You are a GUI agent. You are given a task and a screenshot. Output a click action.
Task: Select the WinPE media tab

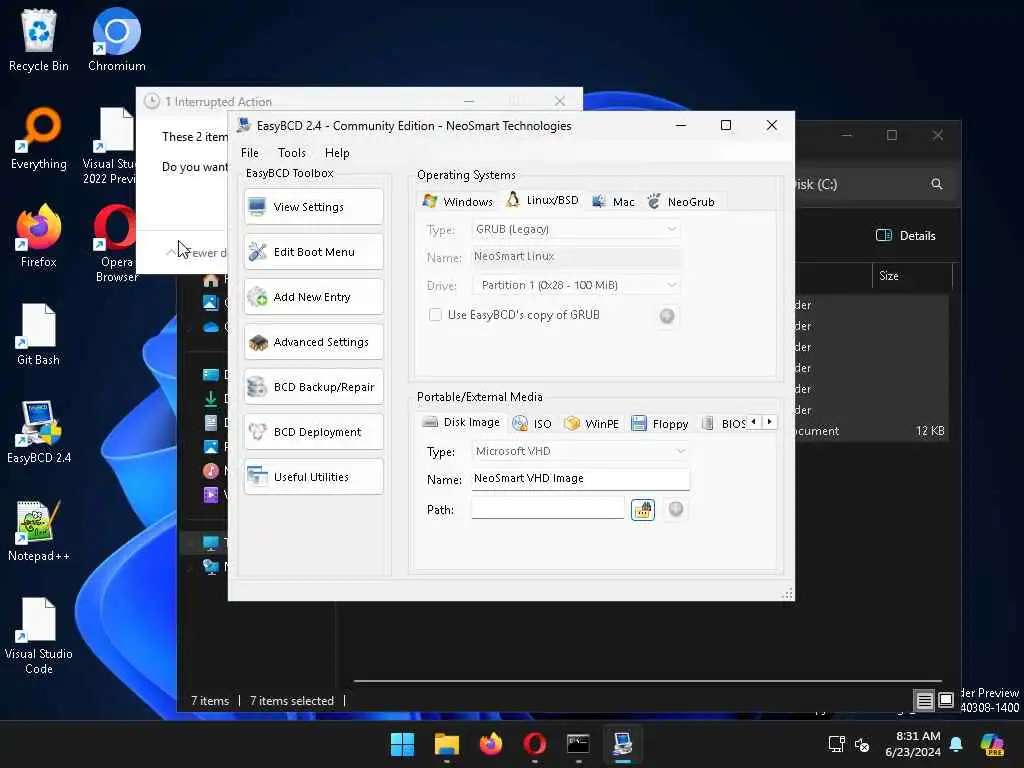(x=592, y=424)
